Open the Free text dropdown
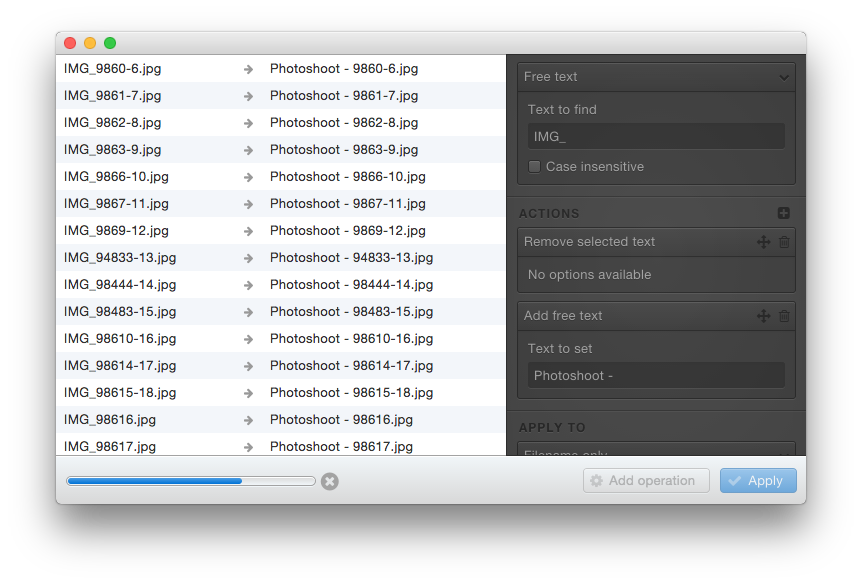The image size is (862, 584). (656, 77)
